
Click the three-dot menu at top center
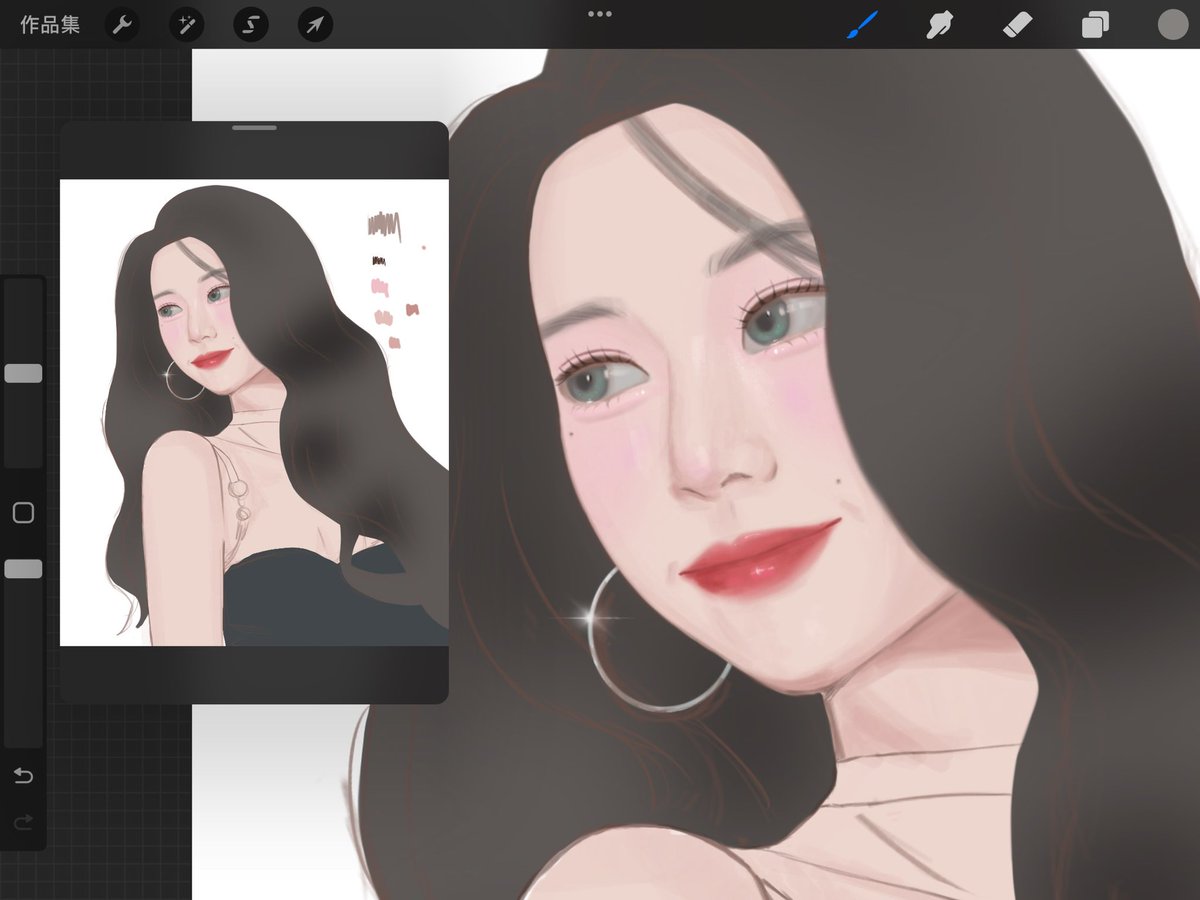pyautogui.click(x=600, y=14)
